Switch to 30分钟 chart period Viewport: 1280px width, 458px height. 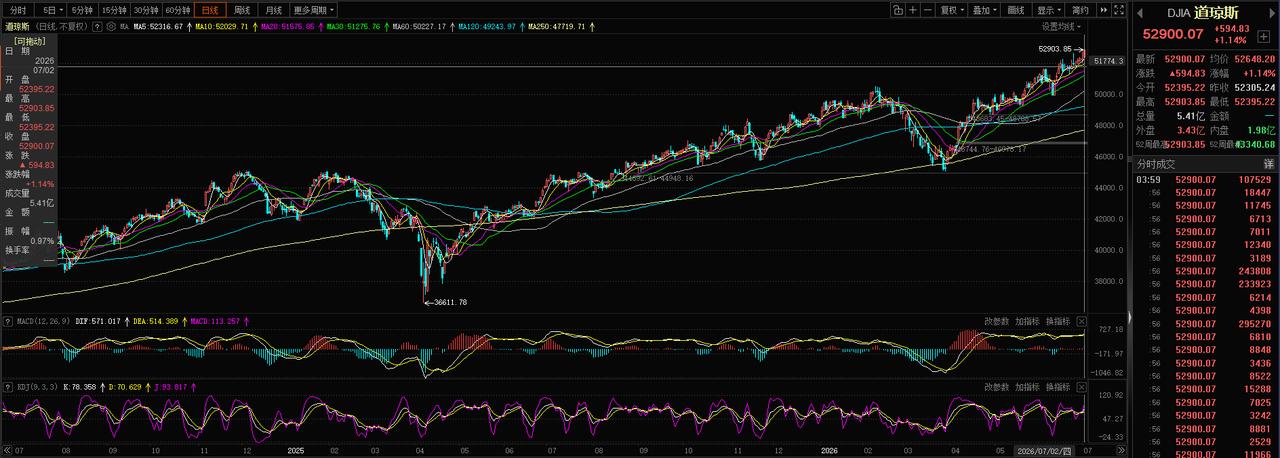(x=146, y=10)
